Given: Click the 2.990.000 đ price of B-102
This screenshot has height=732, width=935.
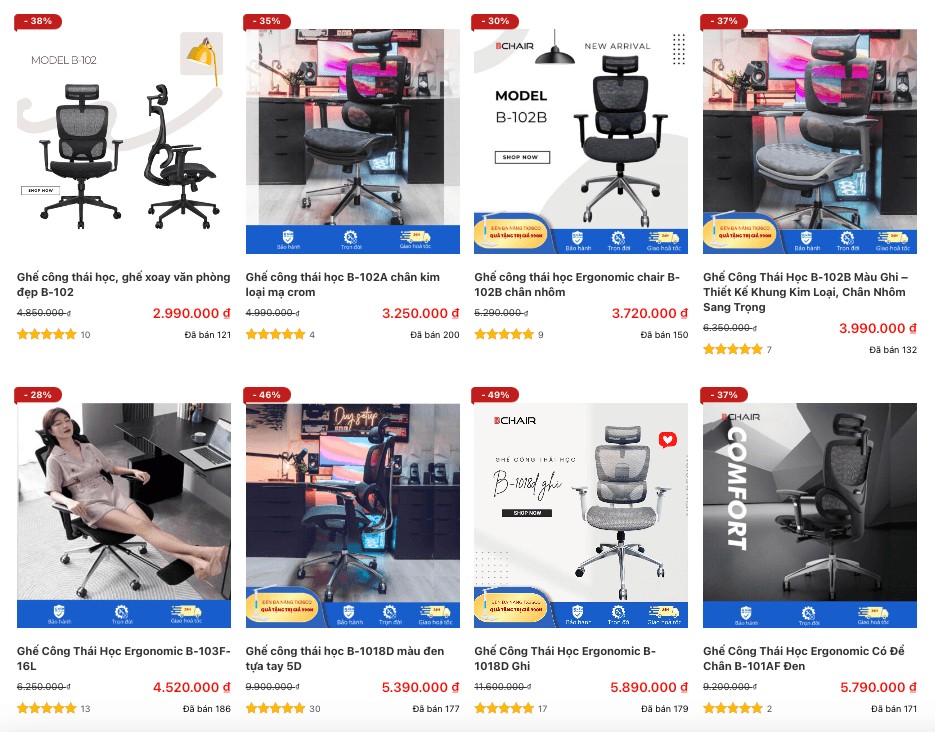Looking at the screenshot, I should pyautogui.click(x=191, y=314).
